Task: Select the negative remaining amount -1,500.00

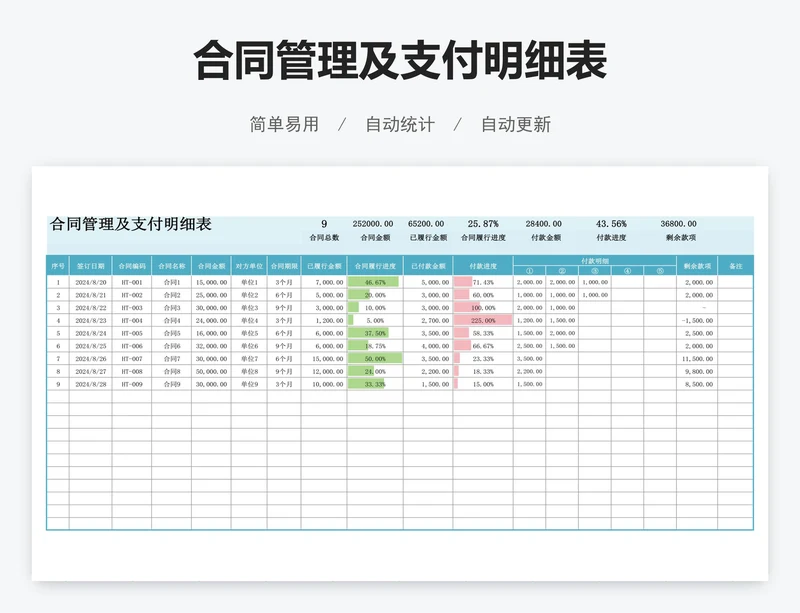Action: pos(696,321)
